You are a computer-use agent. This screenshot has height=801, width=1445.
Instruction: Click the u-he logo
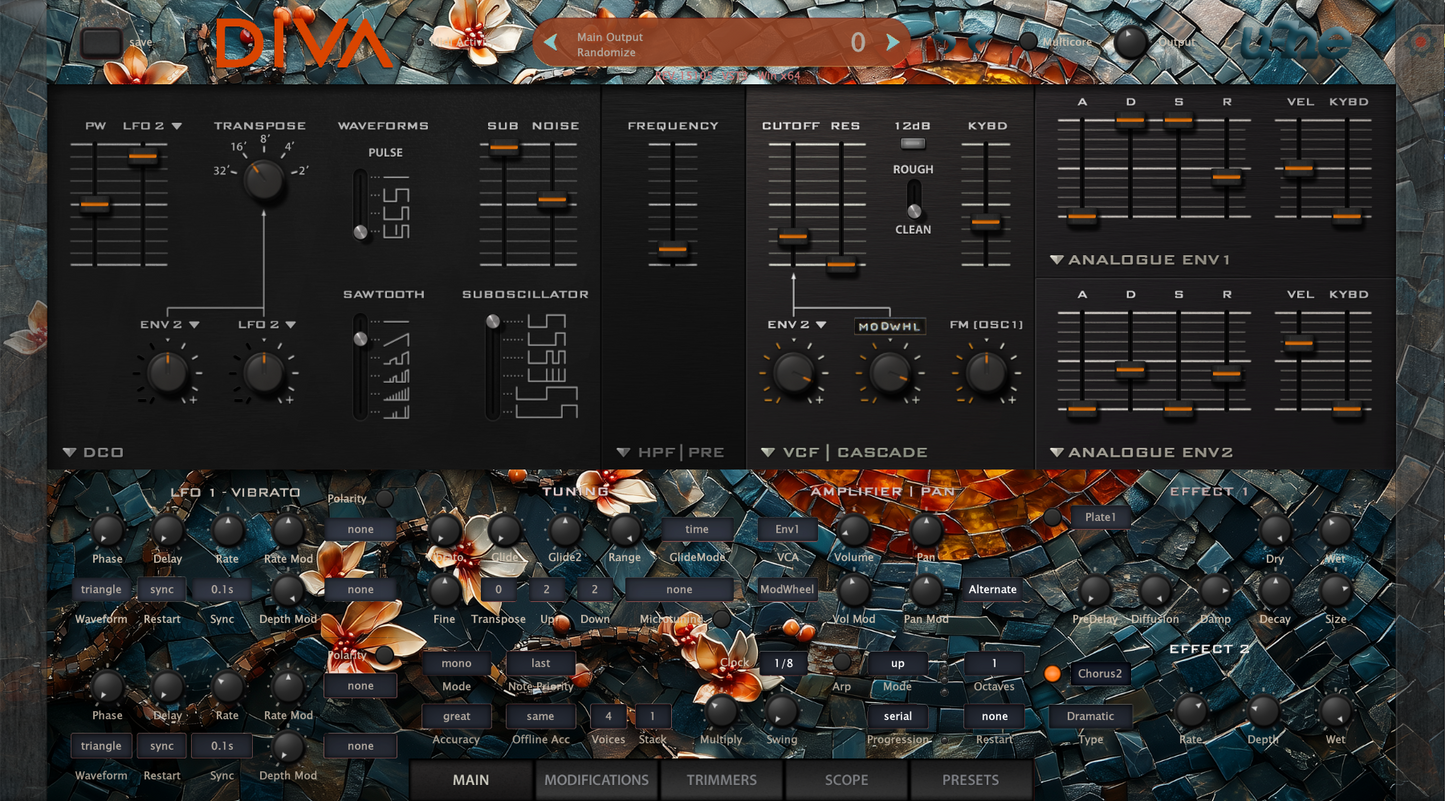pyautogui.click(x=1296, y=42)
